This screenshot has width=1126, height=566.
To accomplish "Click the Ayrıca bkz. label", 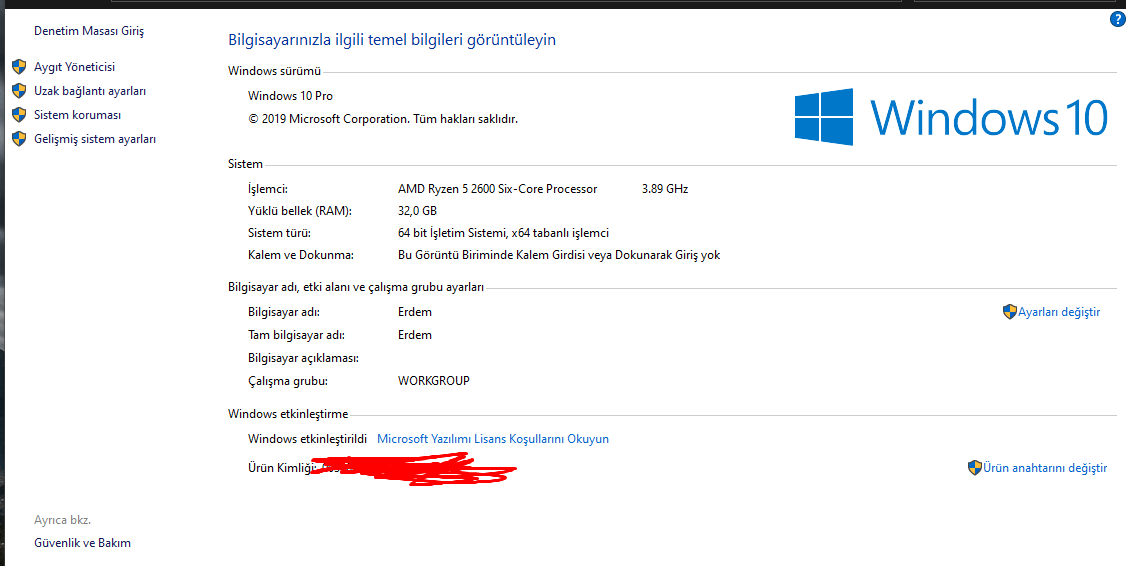I will coord(62,519).
